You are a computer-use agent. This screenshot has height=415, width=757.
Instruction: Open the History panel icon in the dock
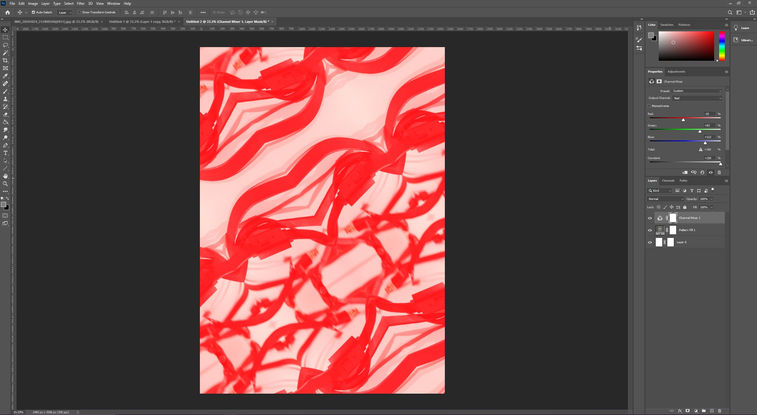pyautogui.click(x=639, y=28)
